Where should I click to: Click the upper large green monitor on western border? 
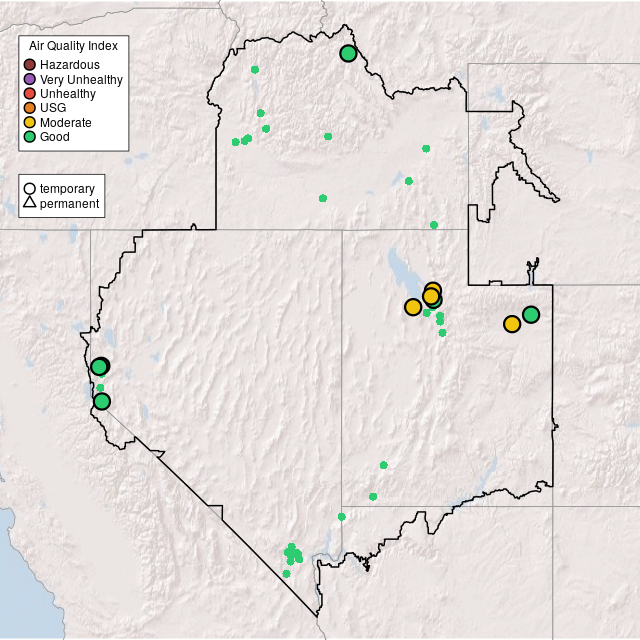click(100, 367)
